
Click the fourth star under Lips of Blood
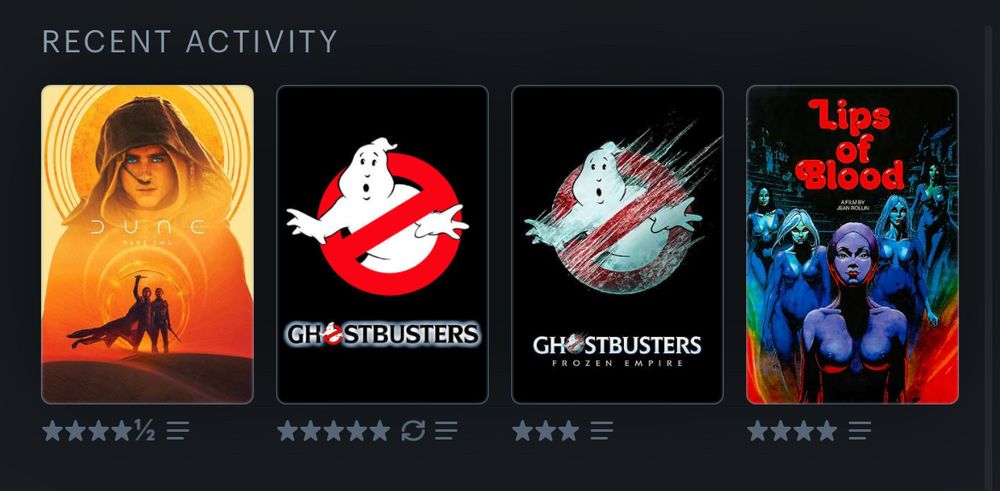tap(827, 431)
